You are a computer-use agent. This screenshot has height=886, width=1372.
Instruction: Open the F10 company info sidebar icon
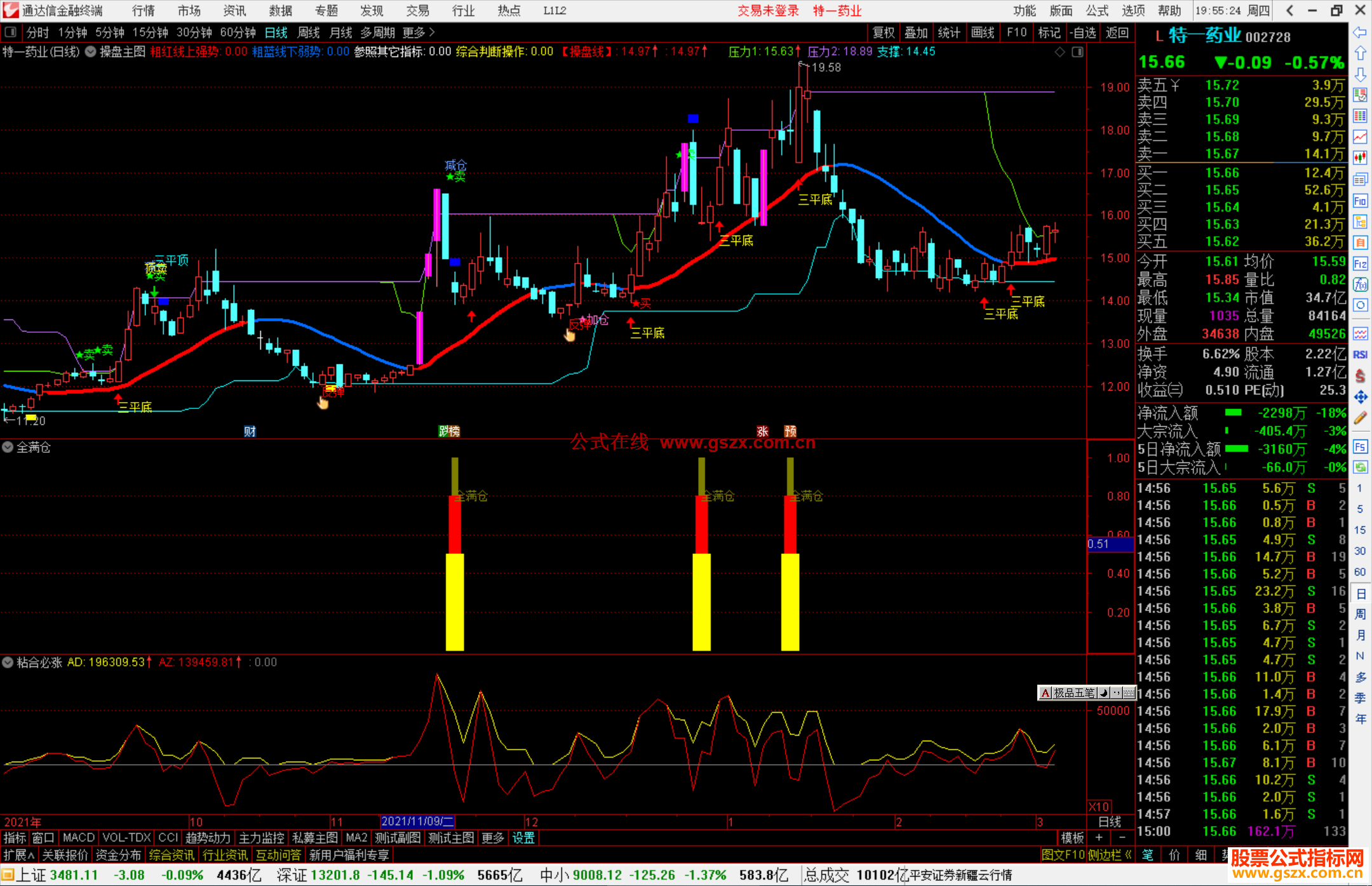tap(1360, 201)
